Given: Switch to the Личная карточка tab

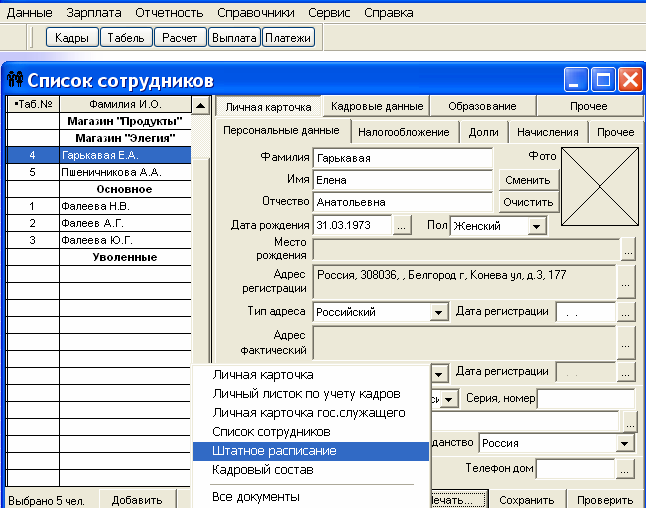Looking at the screenshot, I should tap(268, 107).
